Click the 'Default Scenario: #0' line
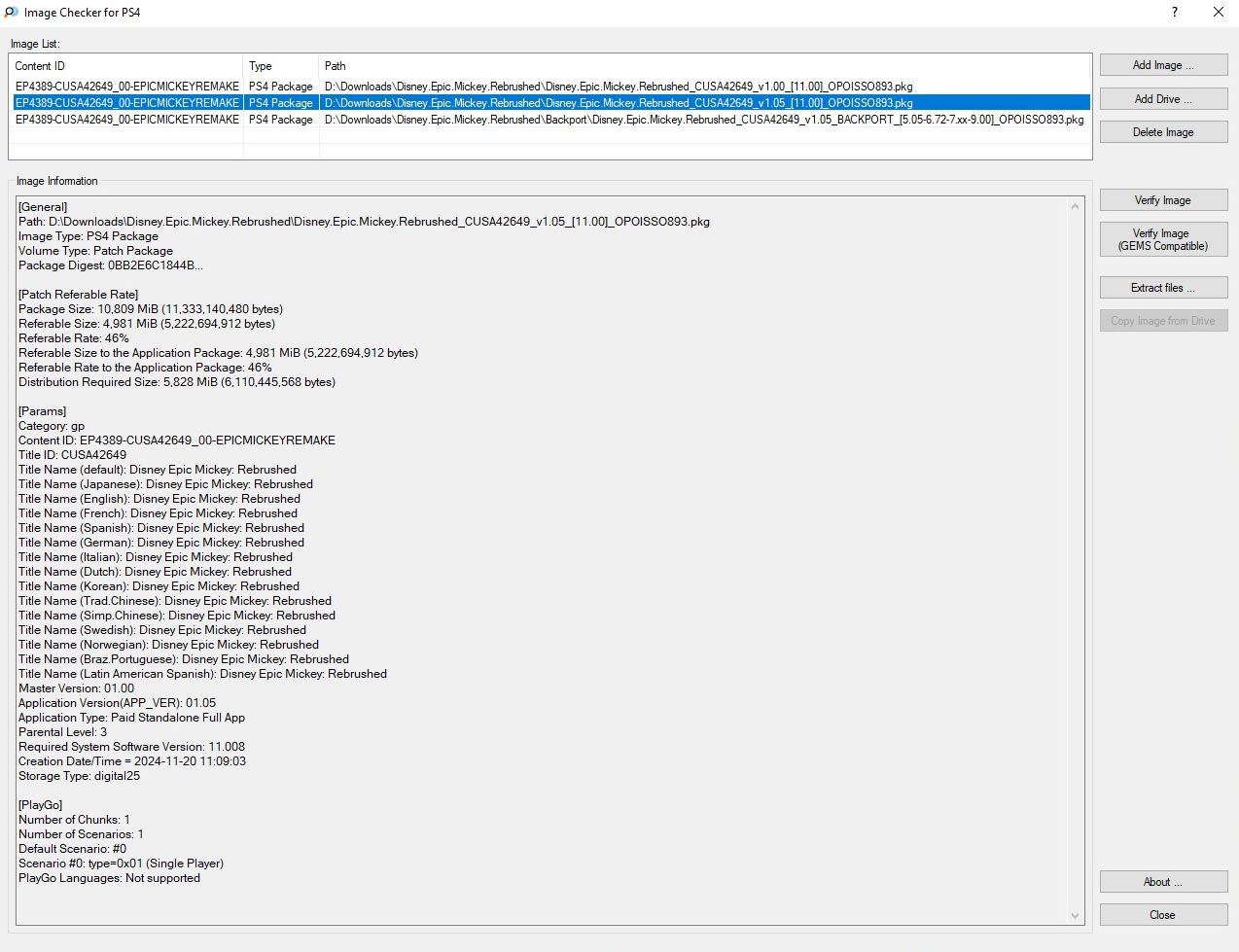 [73, 849]
